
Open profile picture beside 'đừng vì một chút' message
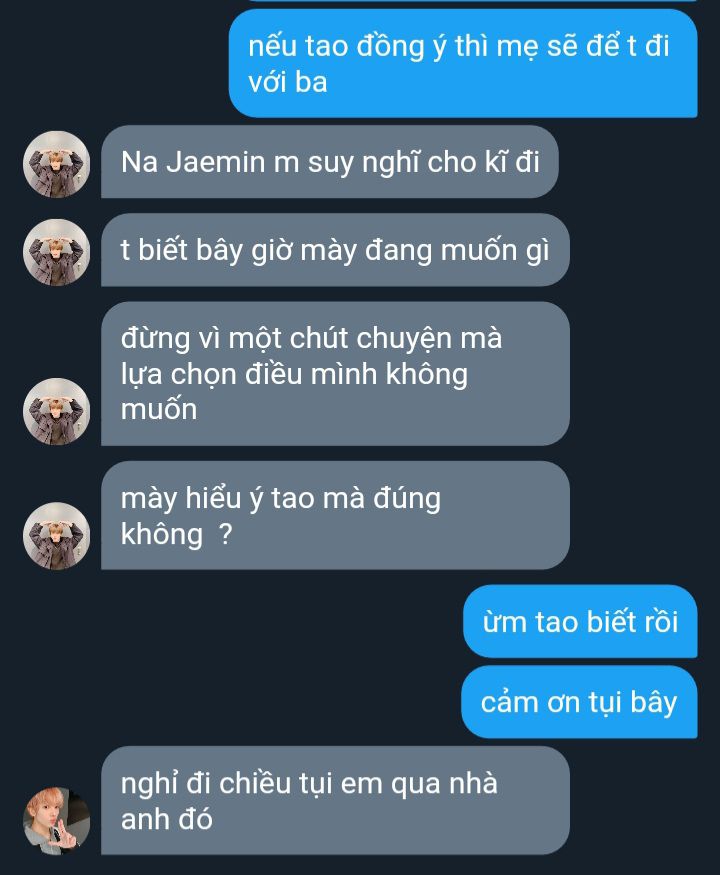coord(56,412)
